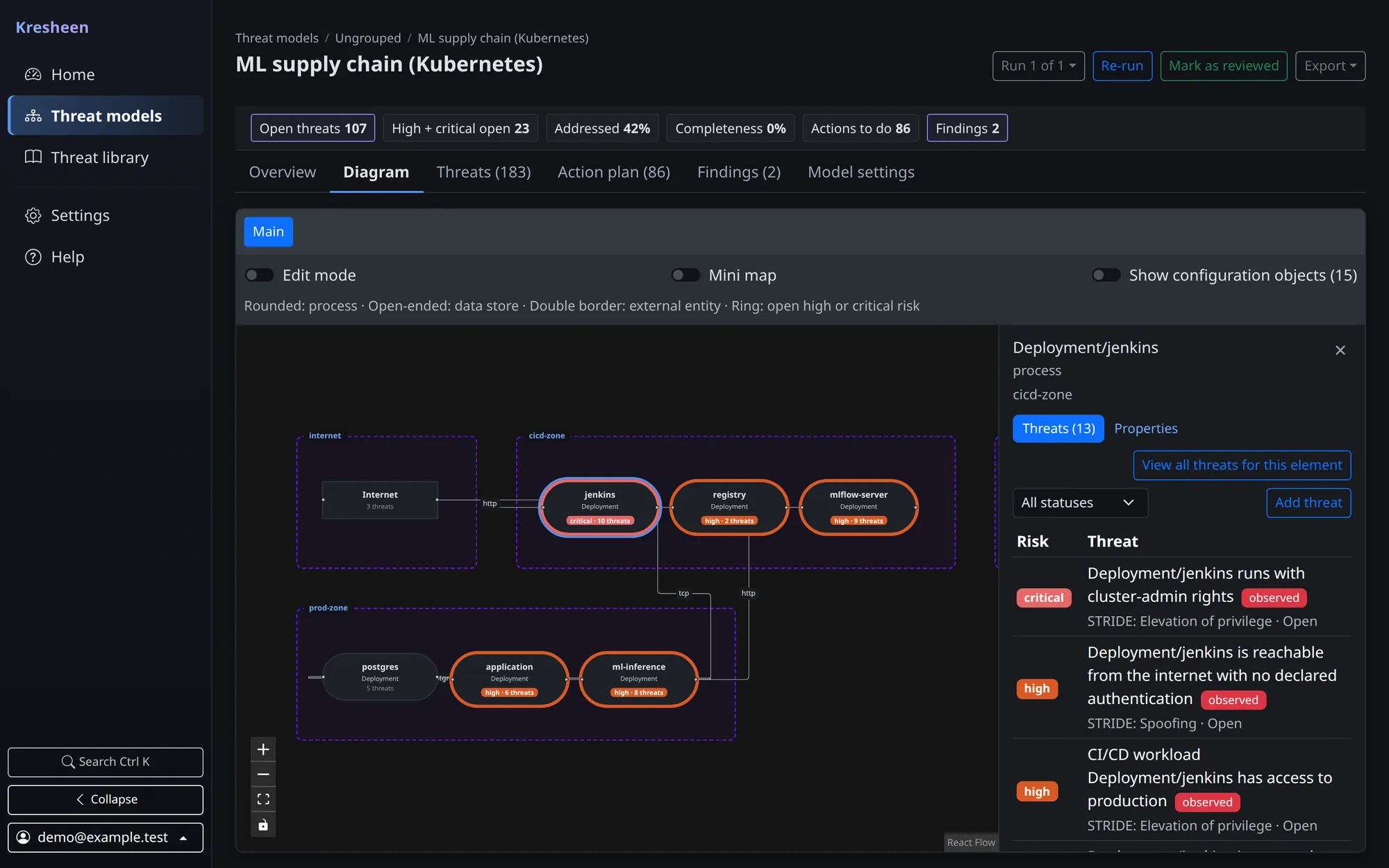Click the Ungrouped breadcrumb link
The width and height of the screenshot is (1389, 868).
pos(368,38)
